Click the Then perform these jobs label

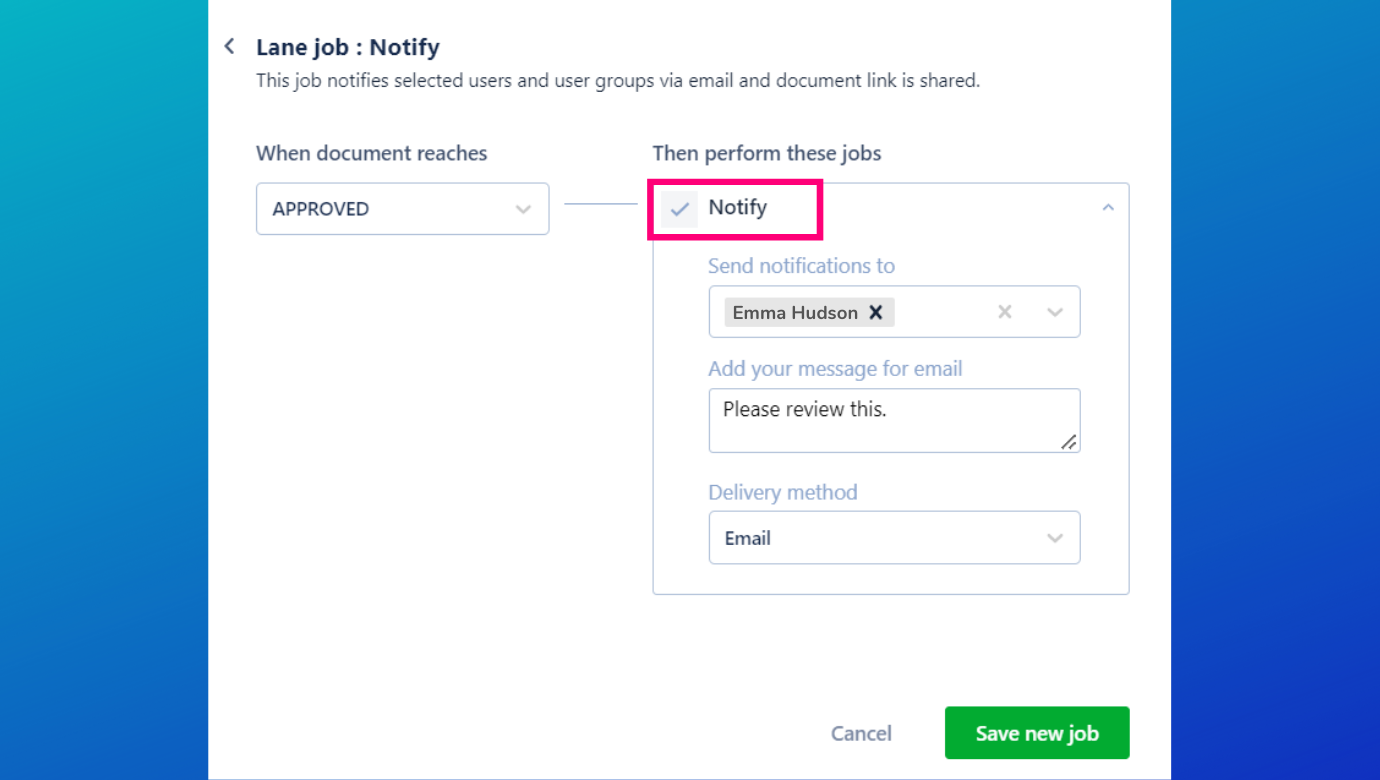(766, 153)
